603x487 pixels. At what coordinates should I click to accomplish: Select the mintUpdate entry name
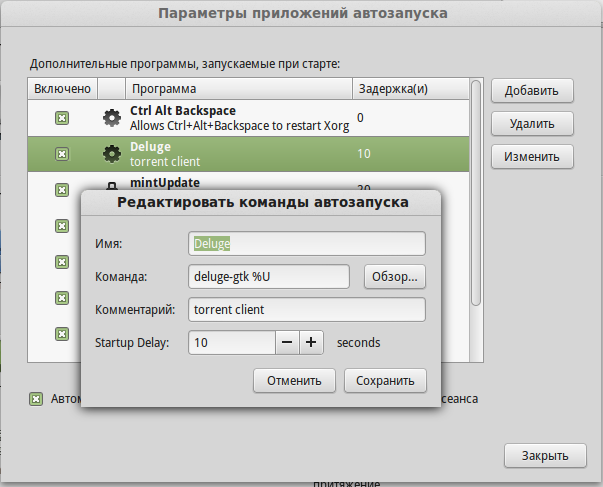click(x=165, y=182)
